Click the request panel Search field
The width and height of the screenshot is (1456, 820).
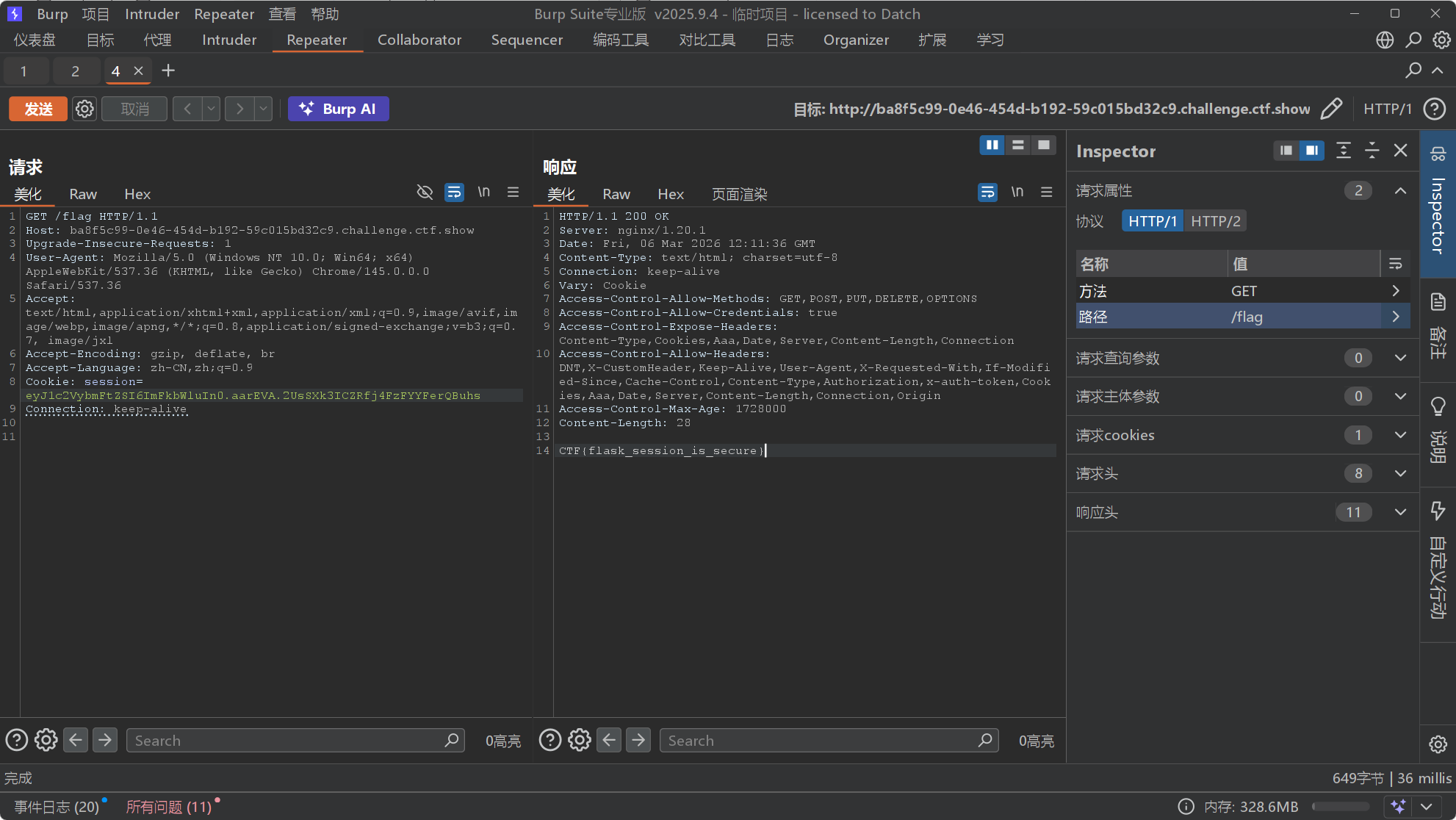tap(286, 741)
